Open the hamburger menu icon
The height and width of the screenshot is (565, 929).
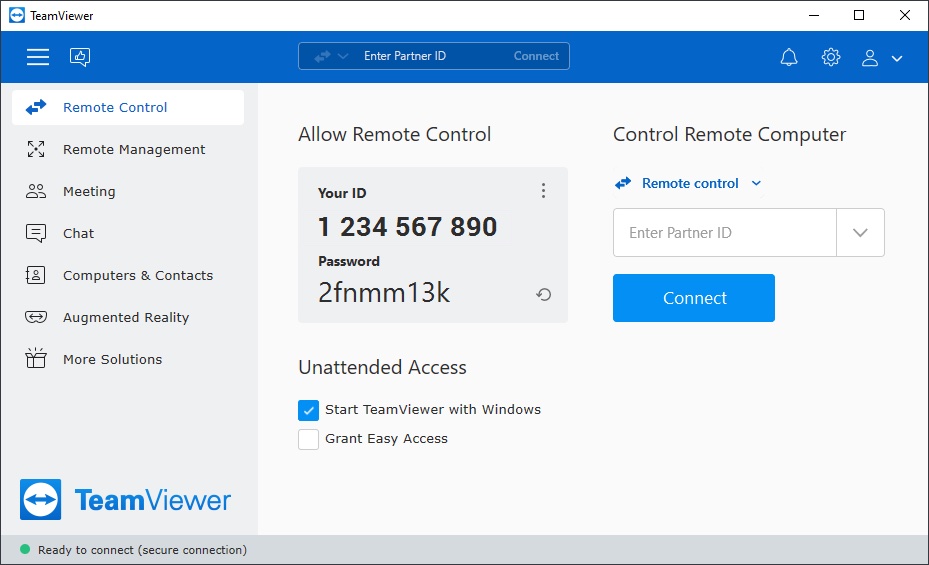point(38,57)
